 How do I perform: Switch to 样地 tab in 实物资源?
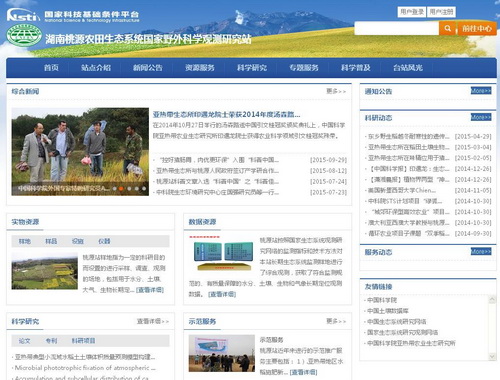coord(25,241)
